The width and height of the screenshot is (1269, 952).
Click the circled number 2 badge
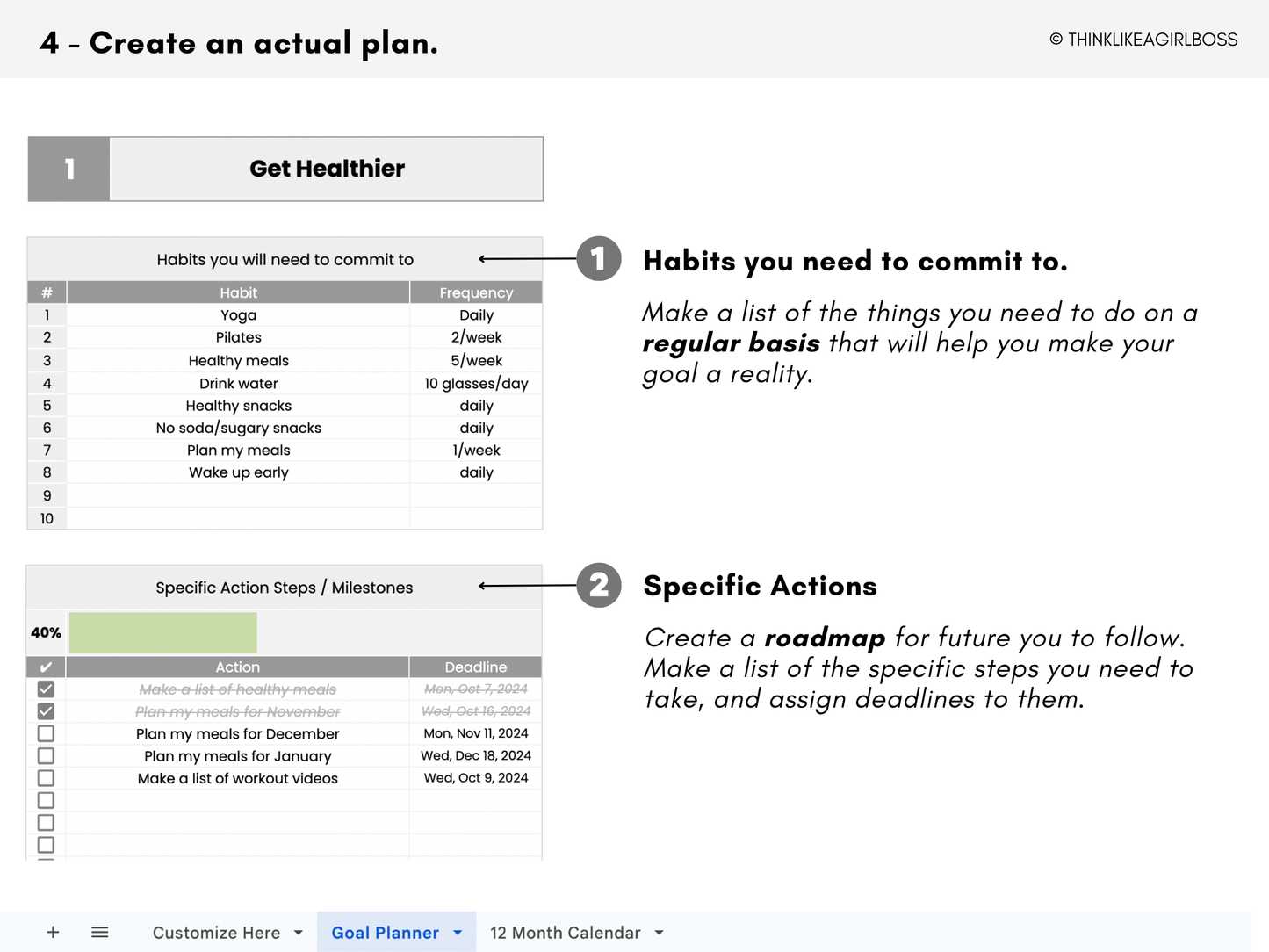(x=598, y=586)
